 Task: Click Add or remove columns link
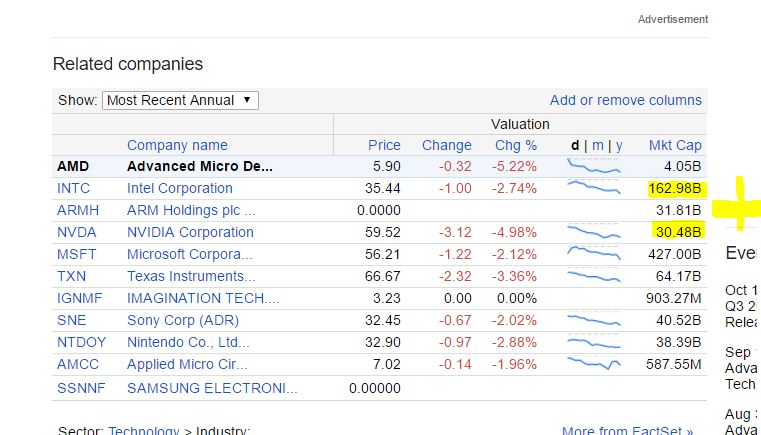click(x=625, y=100)
